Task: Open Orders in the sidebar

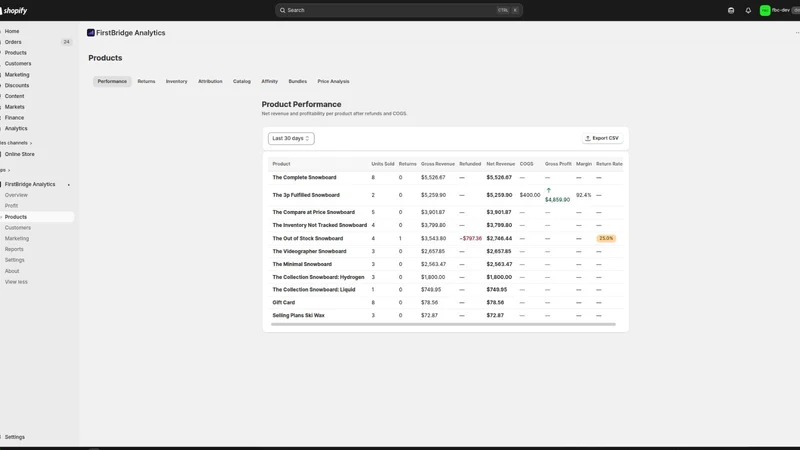Action: pos(13,42)
